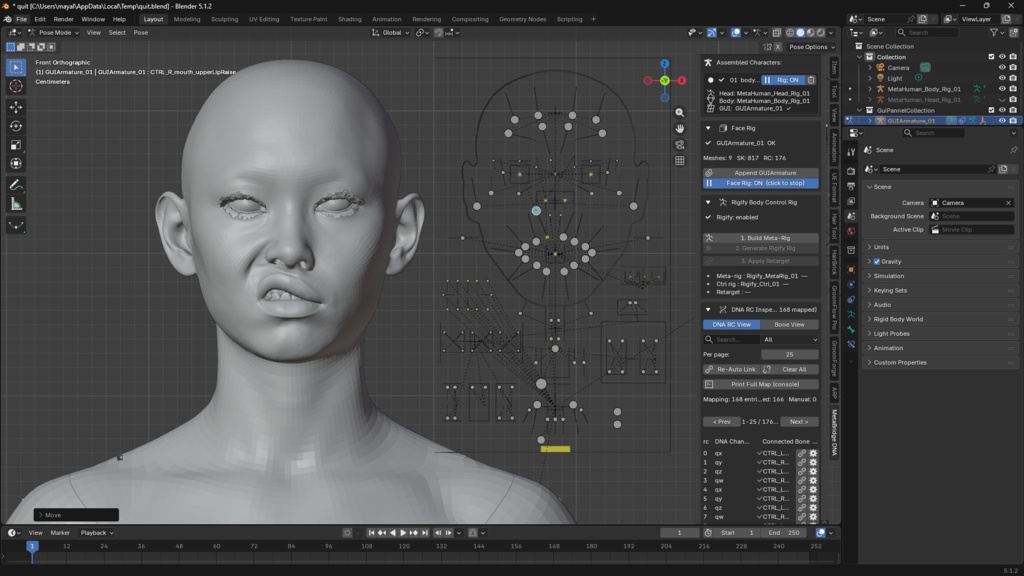Click the zoom magnifier viewport icon
1024x576 pixels.
pyautogui.click(x=680, y=112)
